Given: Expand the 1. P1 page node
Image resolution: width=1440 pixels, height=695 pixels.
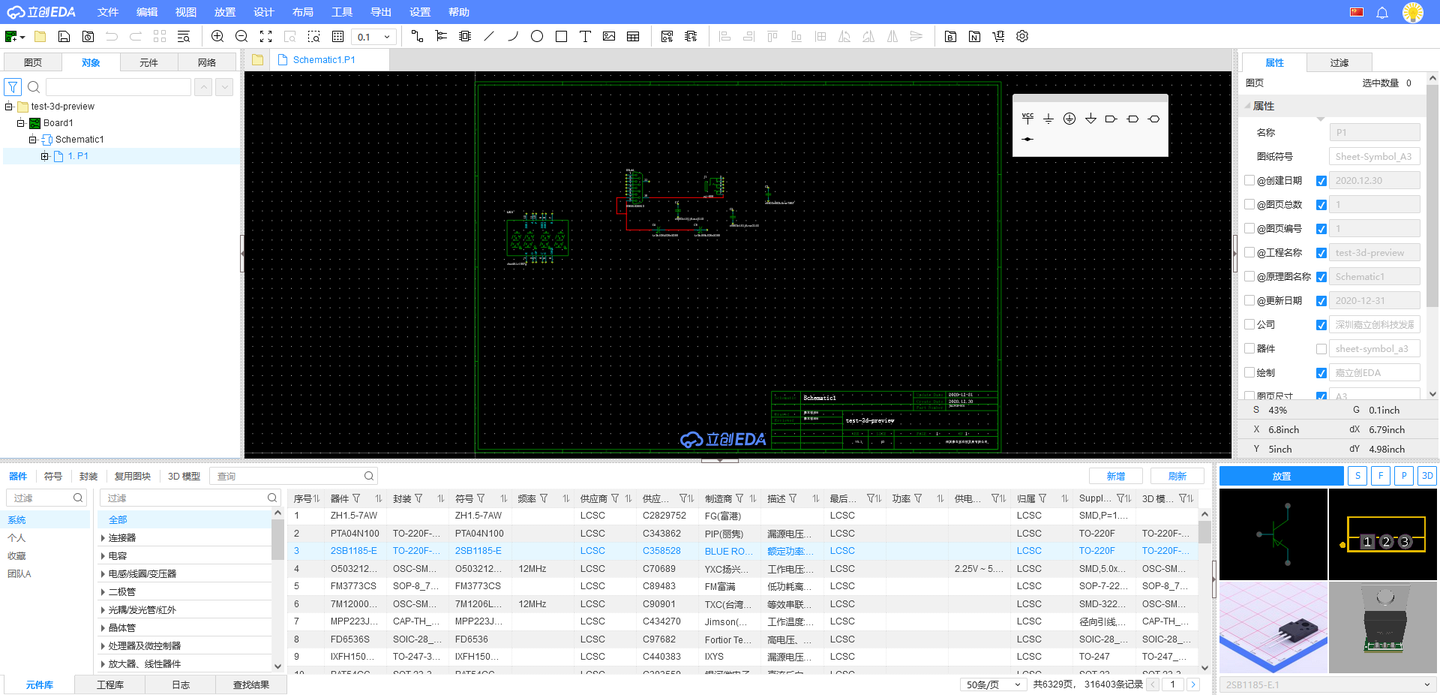Looking at the screenshot, I should tap(45, 156).
